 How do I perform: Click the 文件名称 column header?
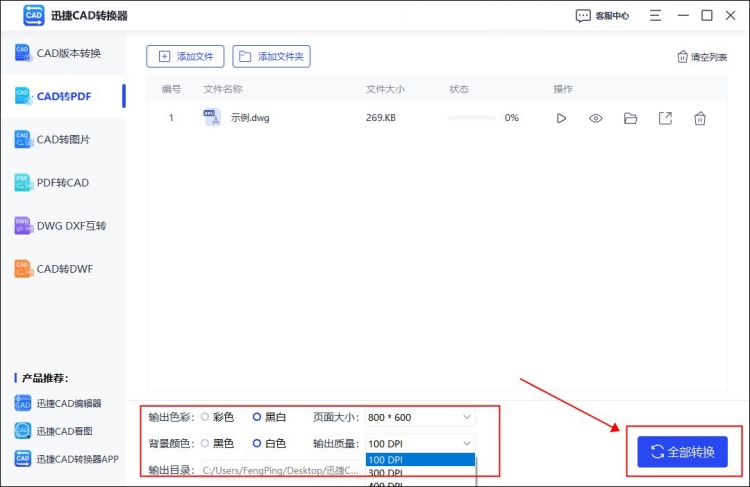click(223, 89)
